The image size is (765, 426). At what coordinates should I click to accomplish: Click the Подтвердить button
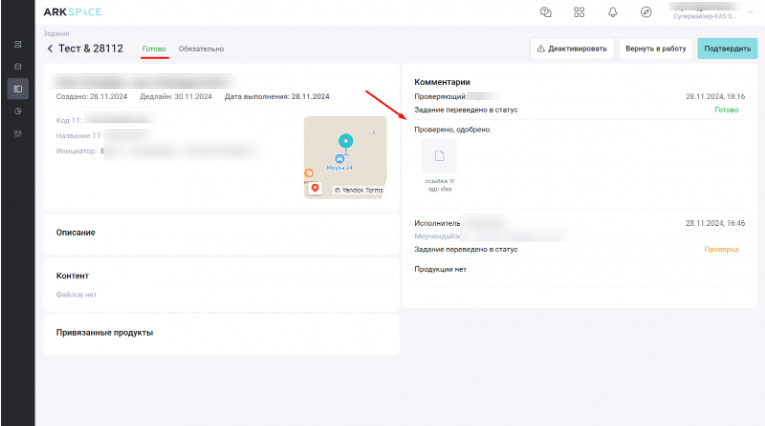click(x=727, y=48)
